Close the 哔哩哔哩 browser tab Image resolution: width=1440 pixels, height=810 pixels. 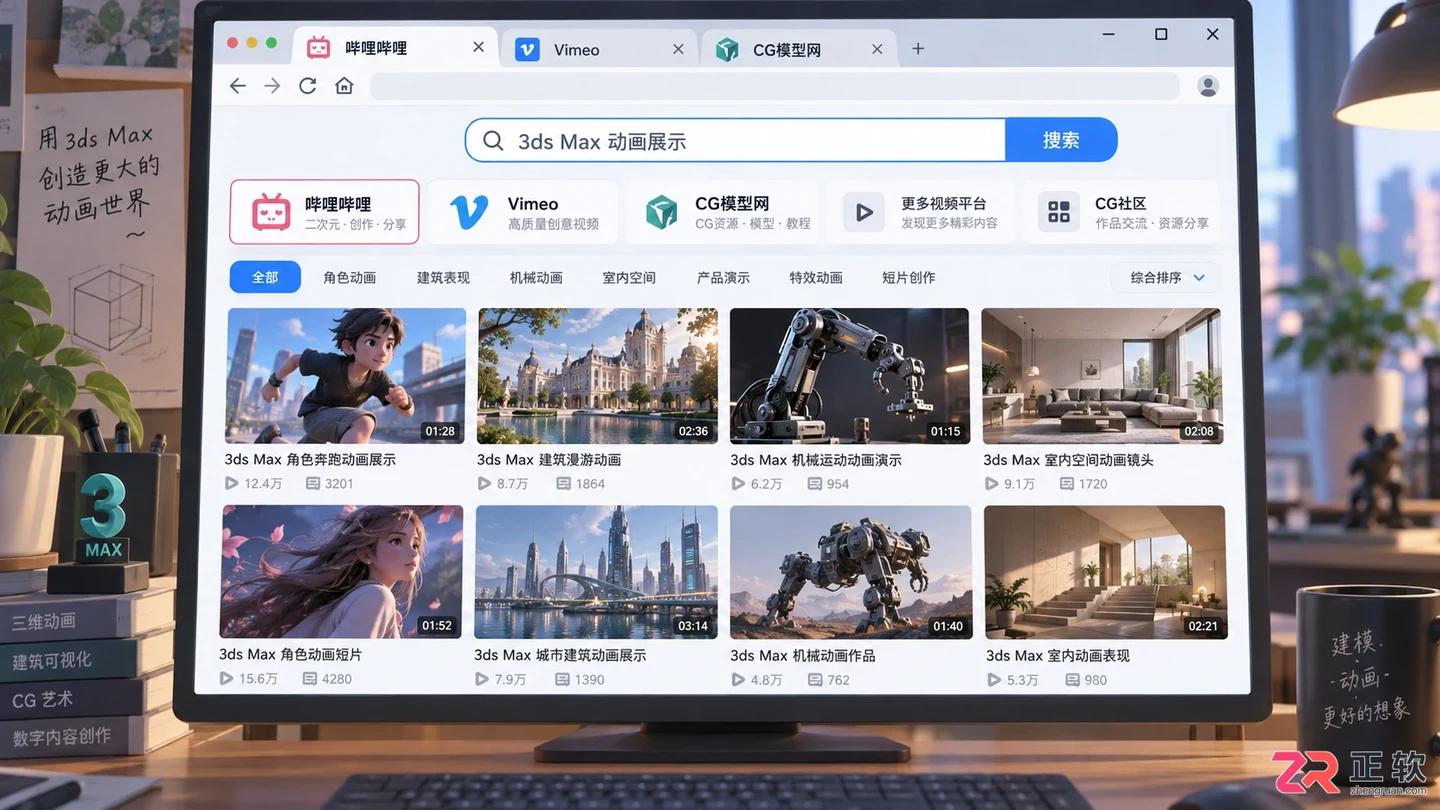(x=478, y=47)
